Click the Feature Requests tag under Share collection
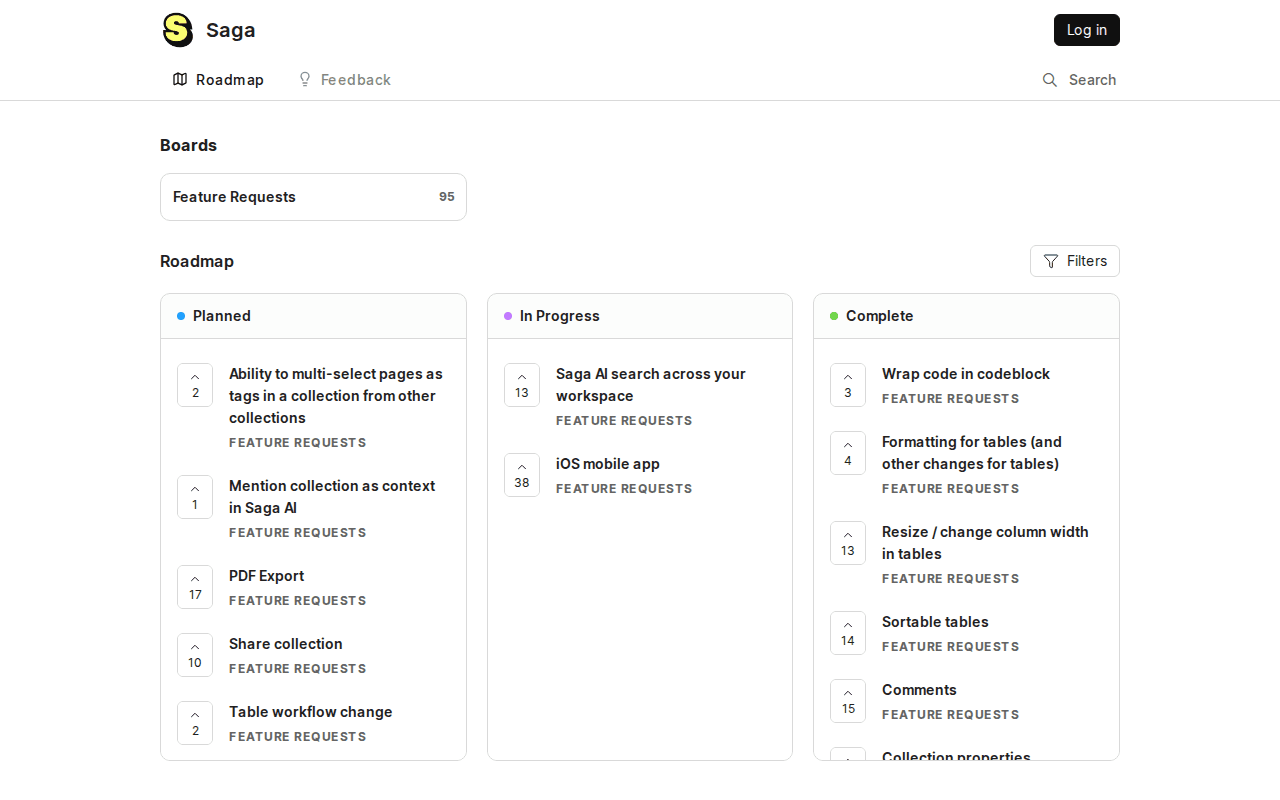This screenshot has height=800, width=1280. tap(298, 669)
